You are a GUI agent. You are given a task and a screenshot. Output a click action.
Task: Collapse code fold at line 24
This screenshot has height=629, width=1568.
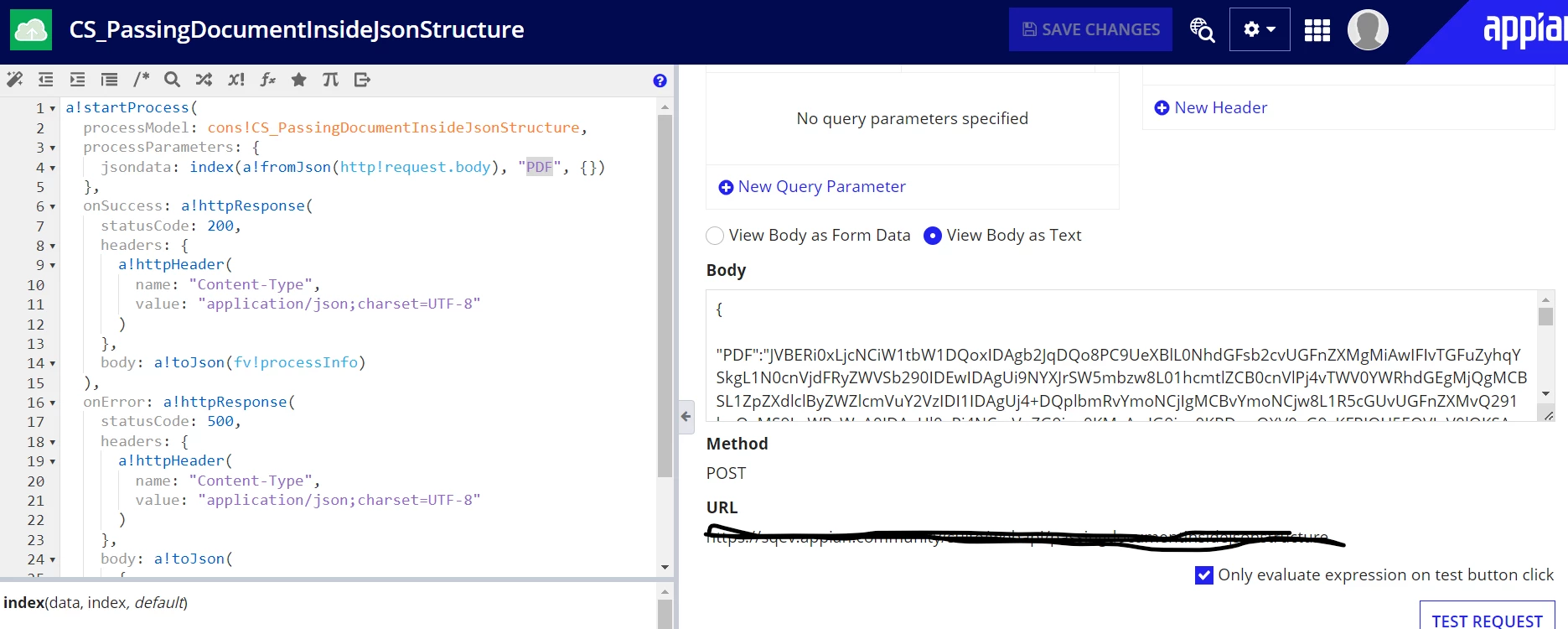tap(53, 559)
